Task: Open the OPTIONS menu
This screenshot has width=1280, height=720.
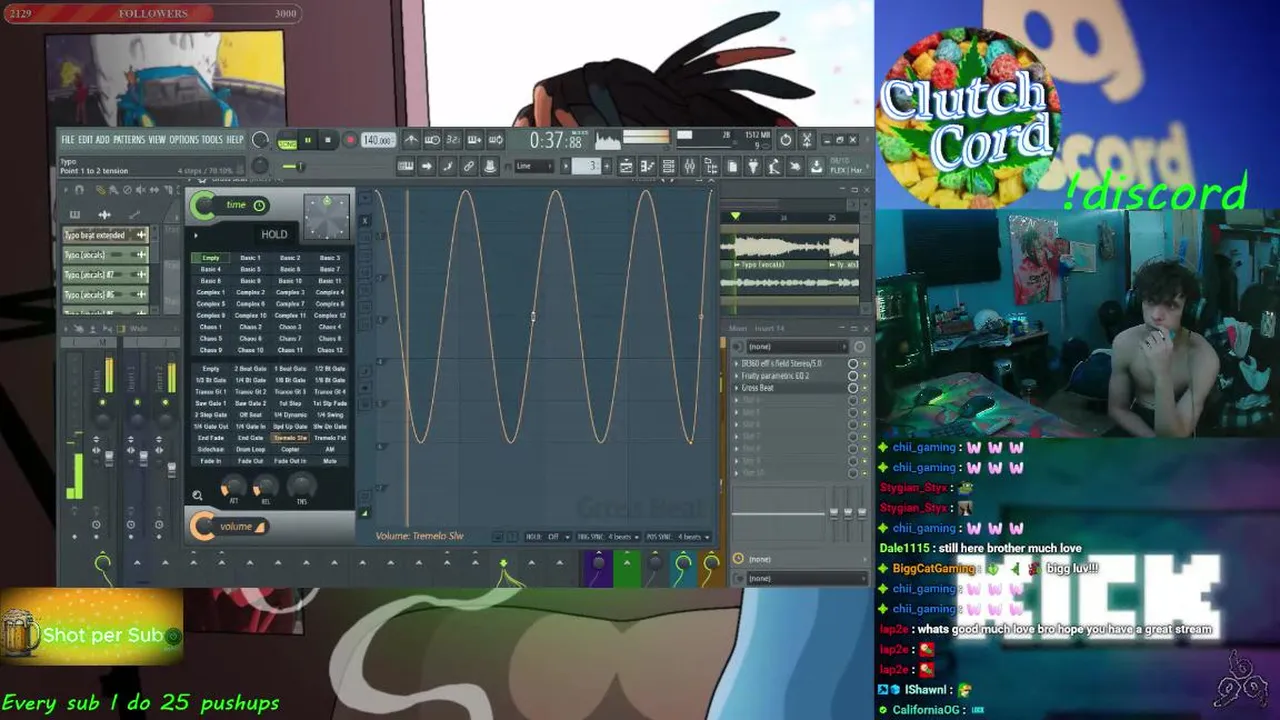Action: (x=184, y=139)
